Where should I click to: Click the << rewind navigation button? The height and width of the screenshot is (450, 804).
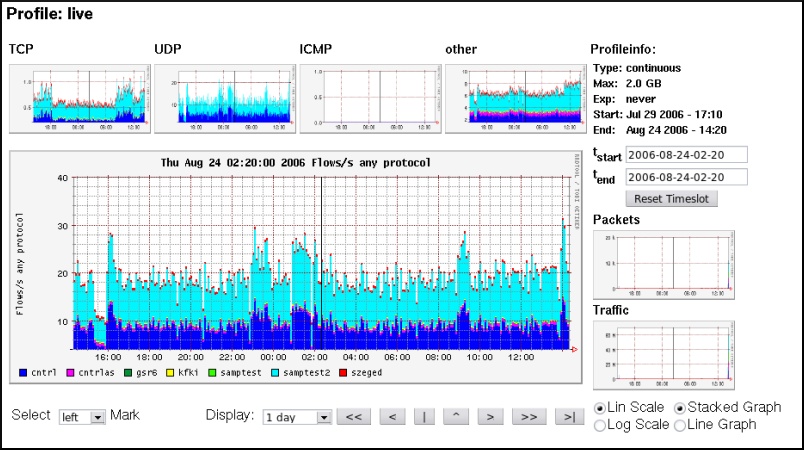354,417
